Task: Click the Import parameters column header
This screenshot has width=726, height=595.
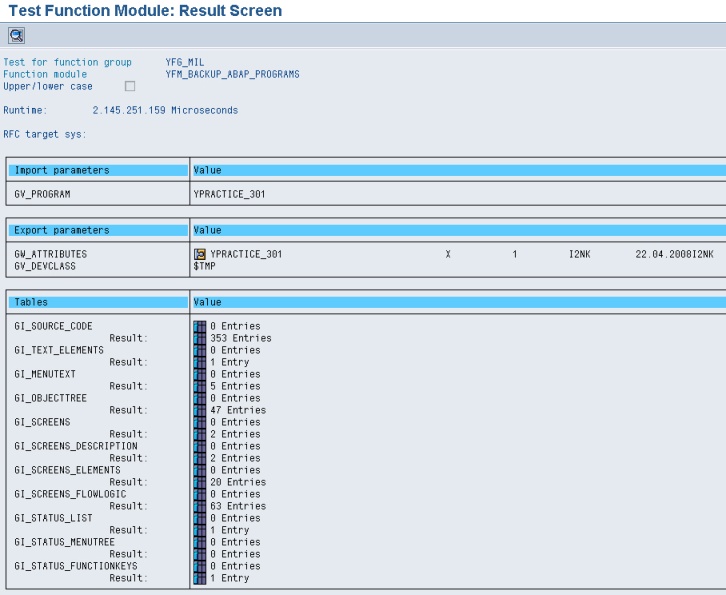Action: pyautogui.click(x=62, y=170)
